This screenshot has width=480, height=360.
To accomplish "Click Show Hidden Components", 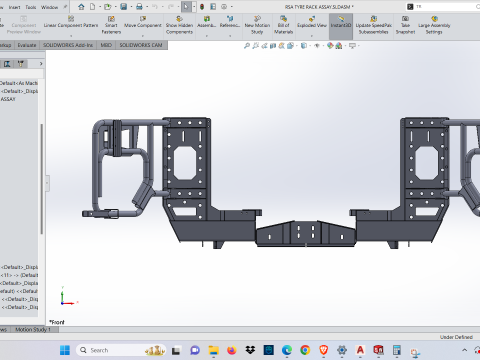I will coord(179,25).
